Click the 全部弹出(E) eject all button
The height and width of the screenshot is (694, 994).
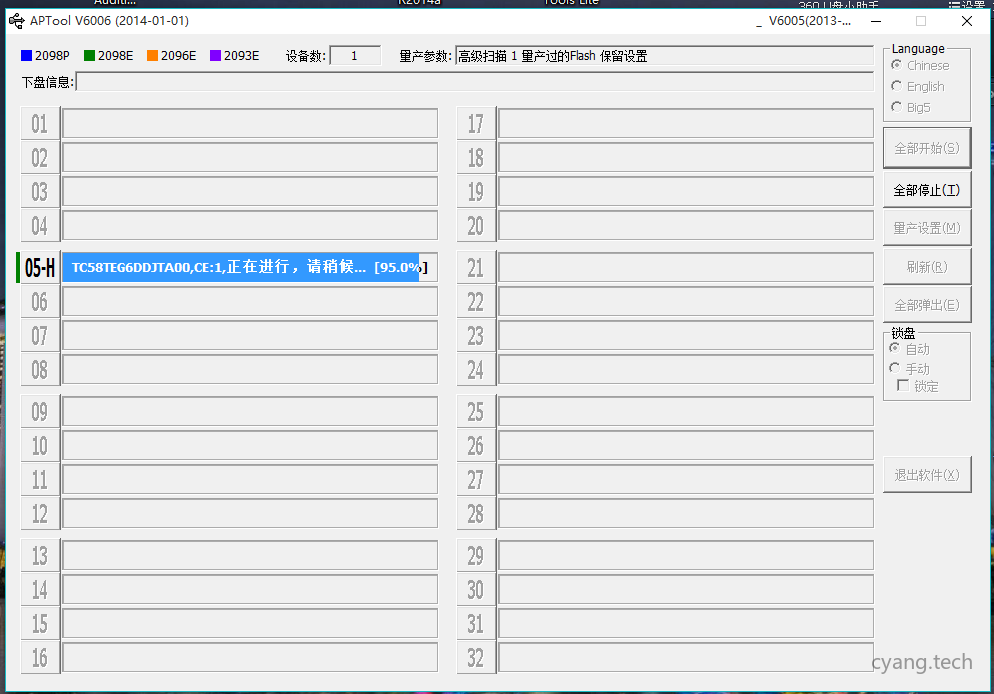pyautogui.click(x=927, y=305)
